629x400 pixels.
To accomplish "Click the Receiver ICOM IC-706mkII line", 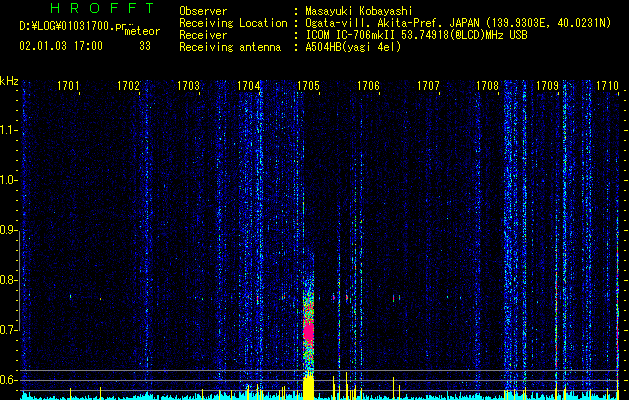I will click(x=416, y=35).
